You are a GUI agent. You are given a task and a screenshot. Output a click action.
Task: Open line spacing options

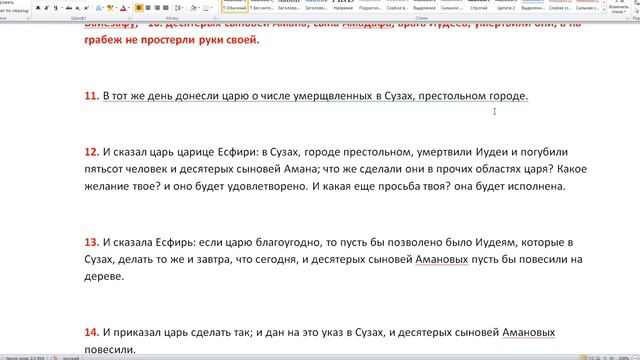(x=178, y=8)
